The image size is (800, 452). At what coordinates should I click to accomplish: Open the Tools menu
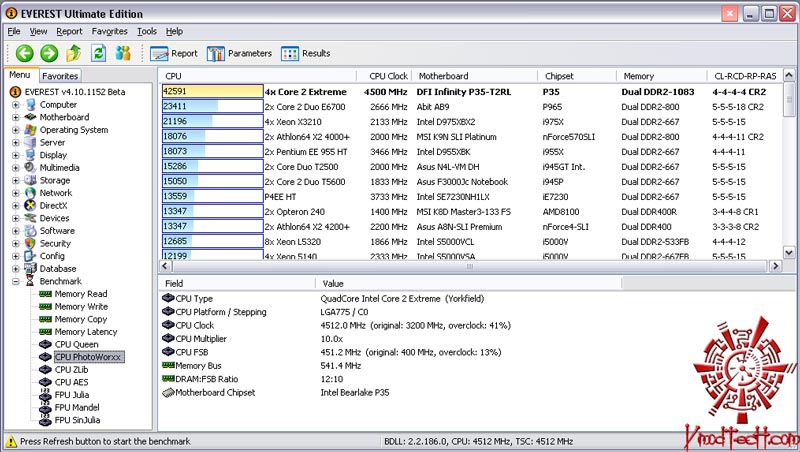[147, 32]
